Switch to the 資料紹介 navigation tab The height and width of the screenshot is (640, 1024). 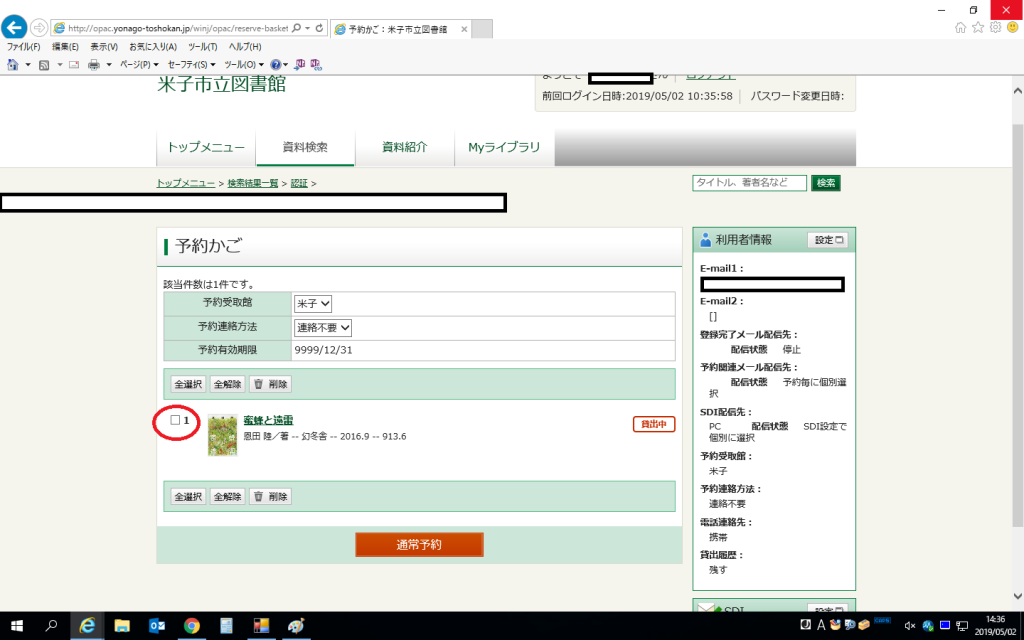(405, 148)
